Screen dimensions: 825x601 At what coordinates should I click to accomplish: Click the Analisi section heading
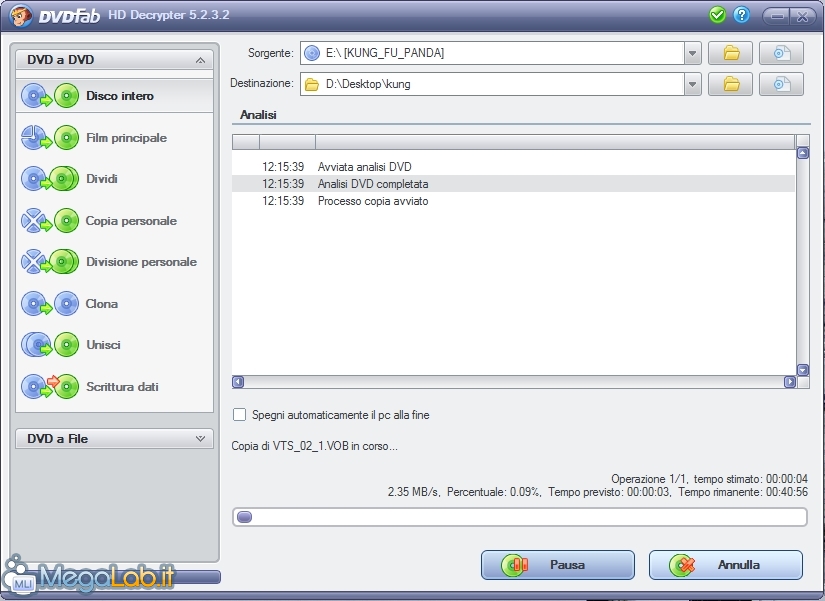point(258,115)
